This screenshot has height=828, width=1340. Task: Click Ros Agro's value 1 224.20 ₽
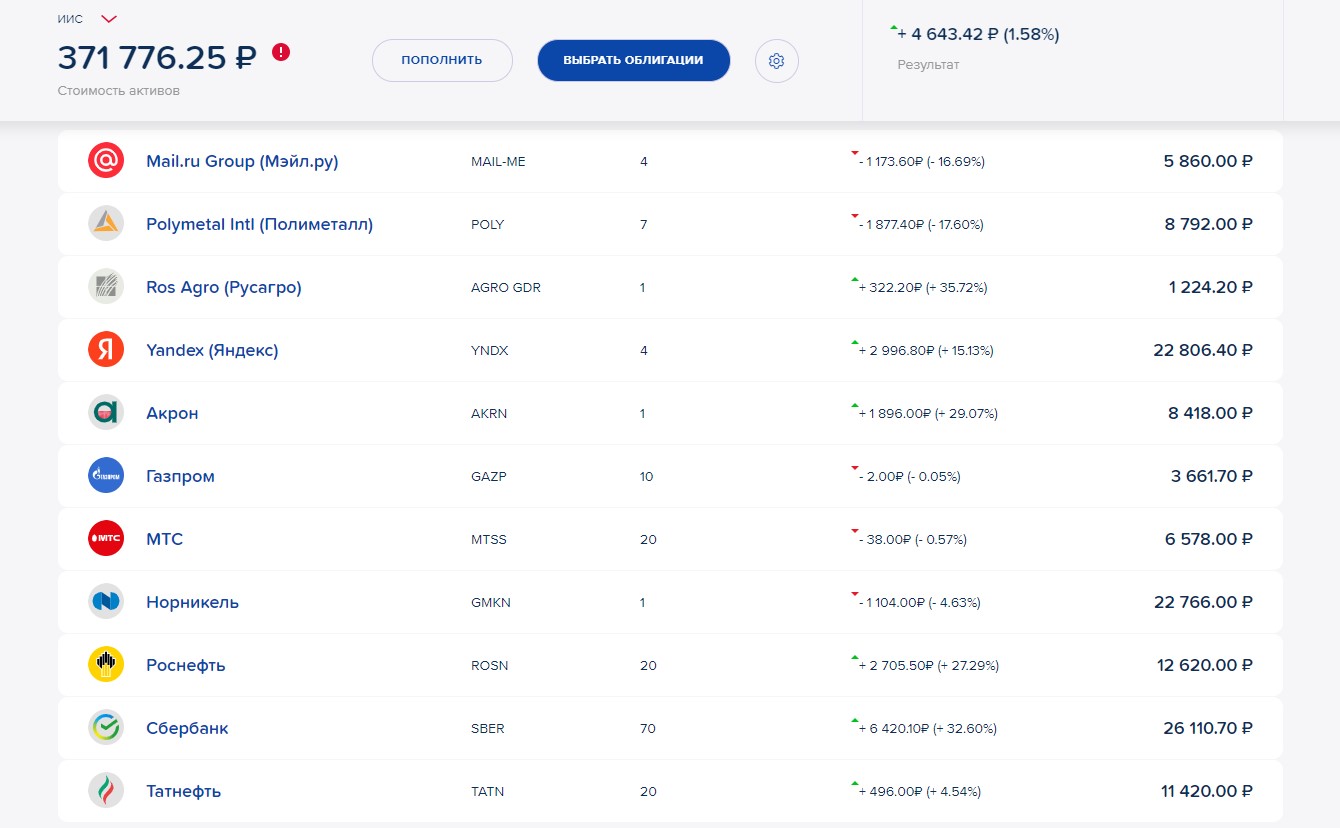pos(1211,287)
